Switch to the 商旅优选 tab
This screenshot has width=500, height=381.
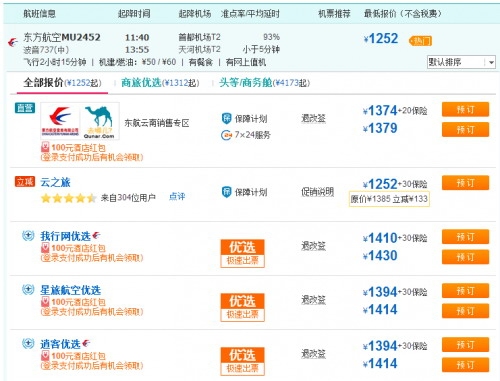[x=160, y=82]
